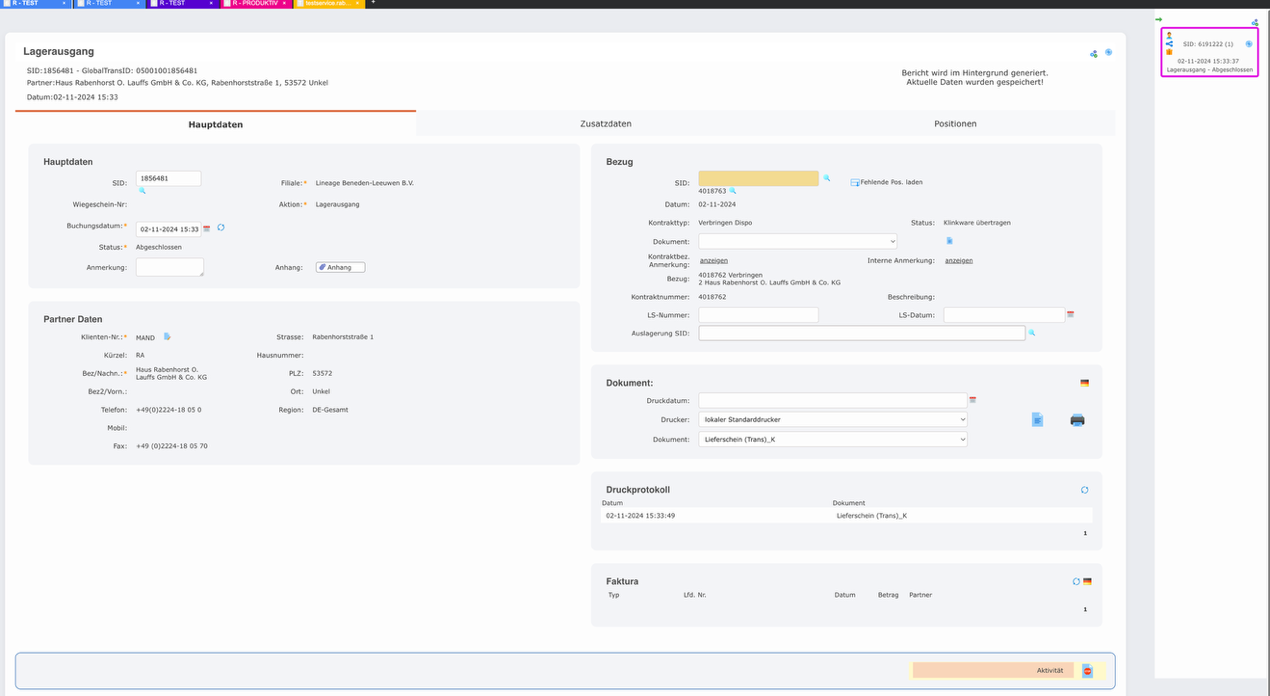Image resolution: width=1270 pixels, height=696 pixels.
Task: Click the refresh icon beside Buchungsdatum
Action: click(x=221, y=228)
